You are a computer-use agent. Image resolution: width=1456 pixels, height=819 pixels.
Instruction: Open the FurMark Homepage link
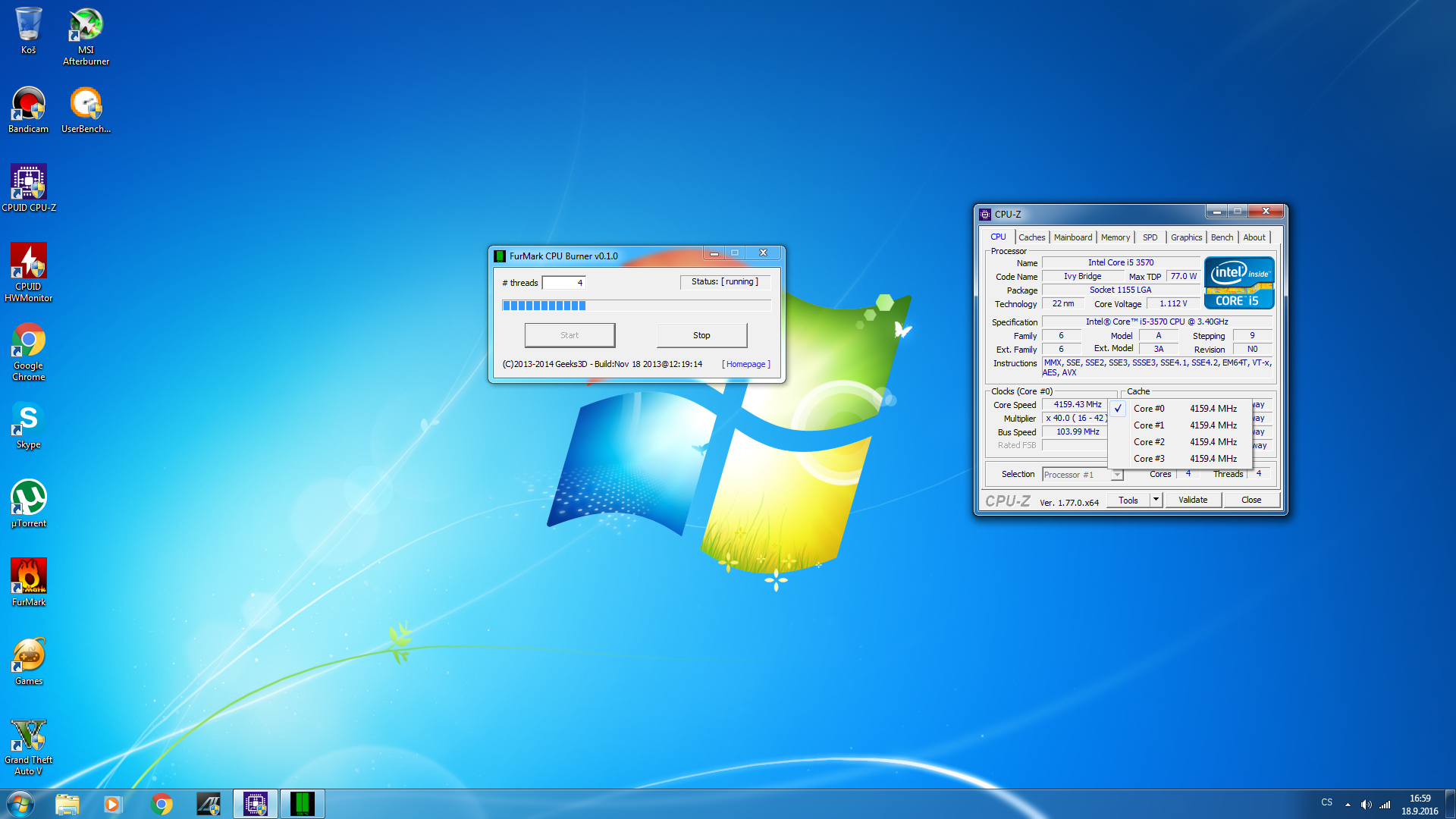[x=746, y=364]
